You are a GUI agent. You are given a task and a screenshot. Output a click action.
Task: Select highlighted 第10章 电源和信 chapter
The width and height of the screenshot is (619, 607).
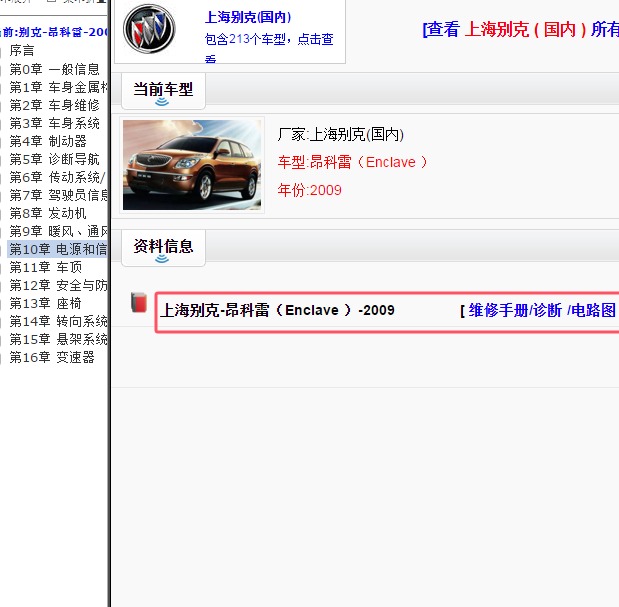tap(58, 249)
